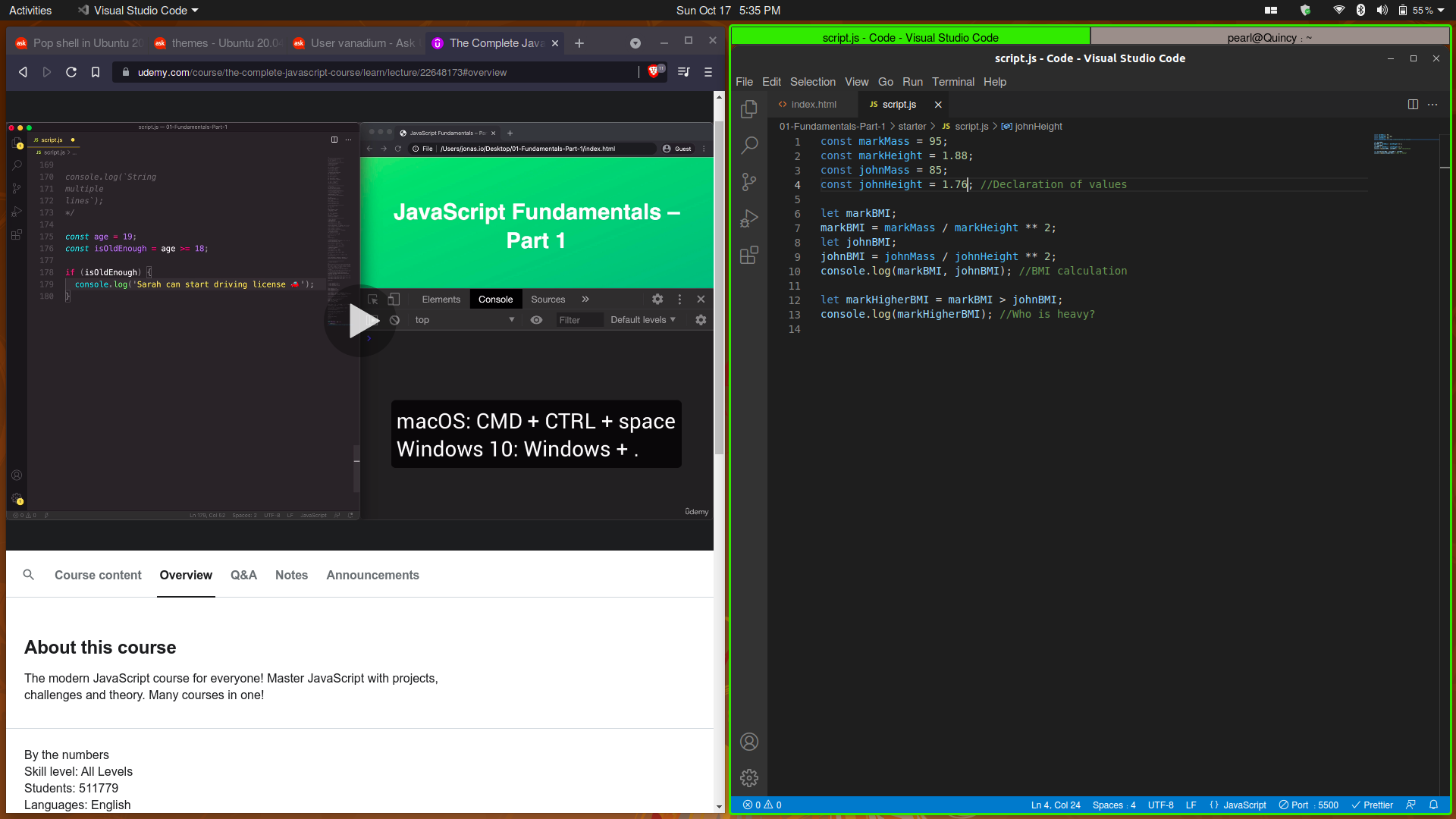Bookmark the Udemy page
The image size is (1456, 819).
tap(96, 72)
